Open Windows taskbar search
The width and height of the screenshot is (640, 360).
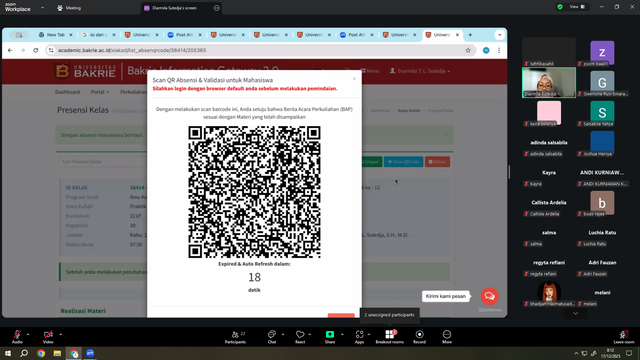pos(24,353)
